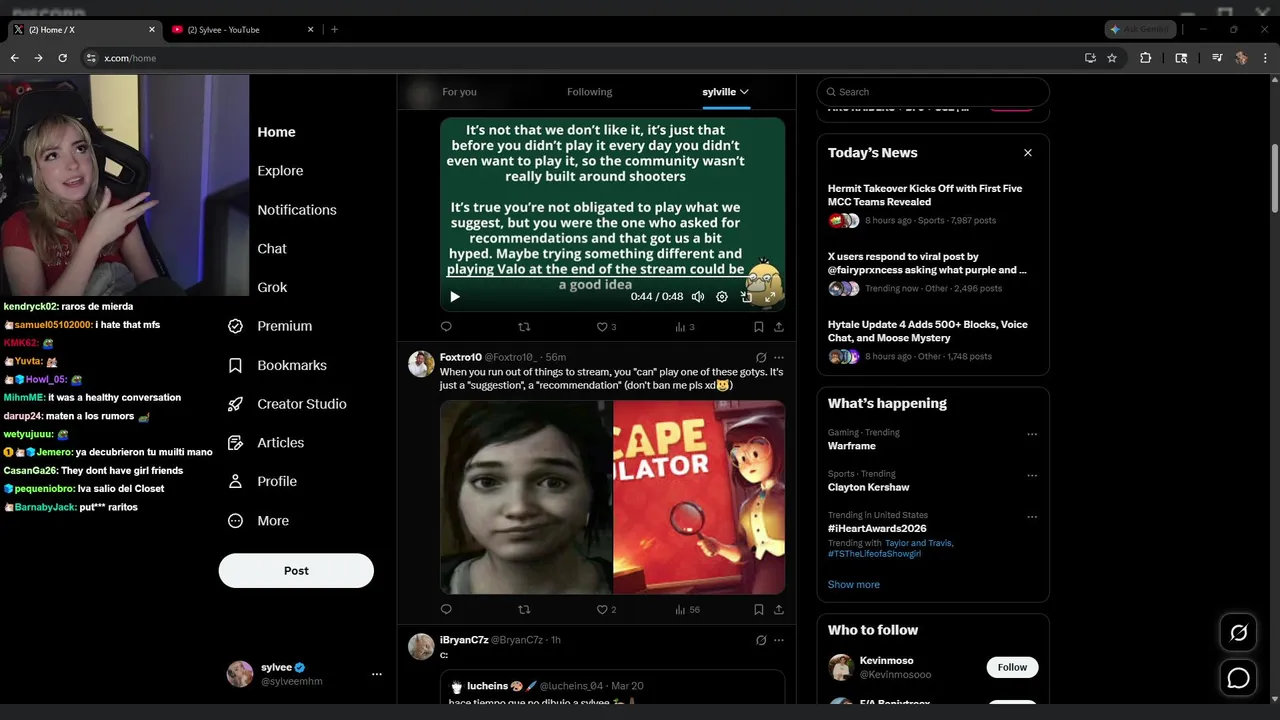This screenshot has width=1280, height=720.
Task: Click the Search field on X
Action: 933,92
